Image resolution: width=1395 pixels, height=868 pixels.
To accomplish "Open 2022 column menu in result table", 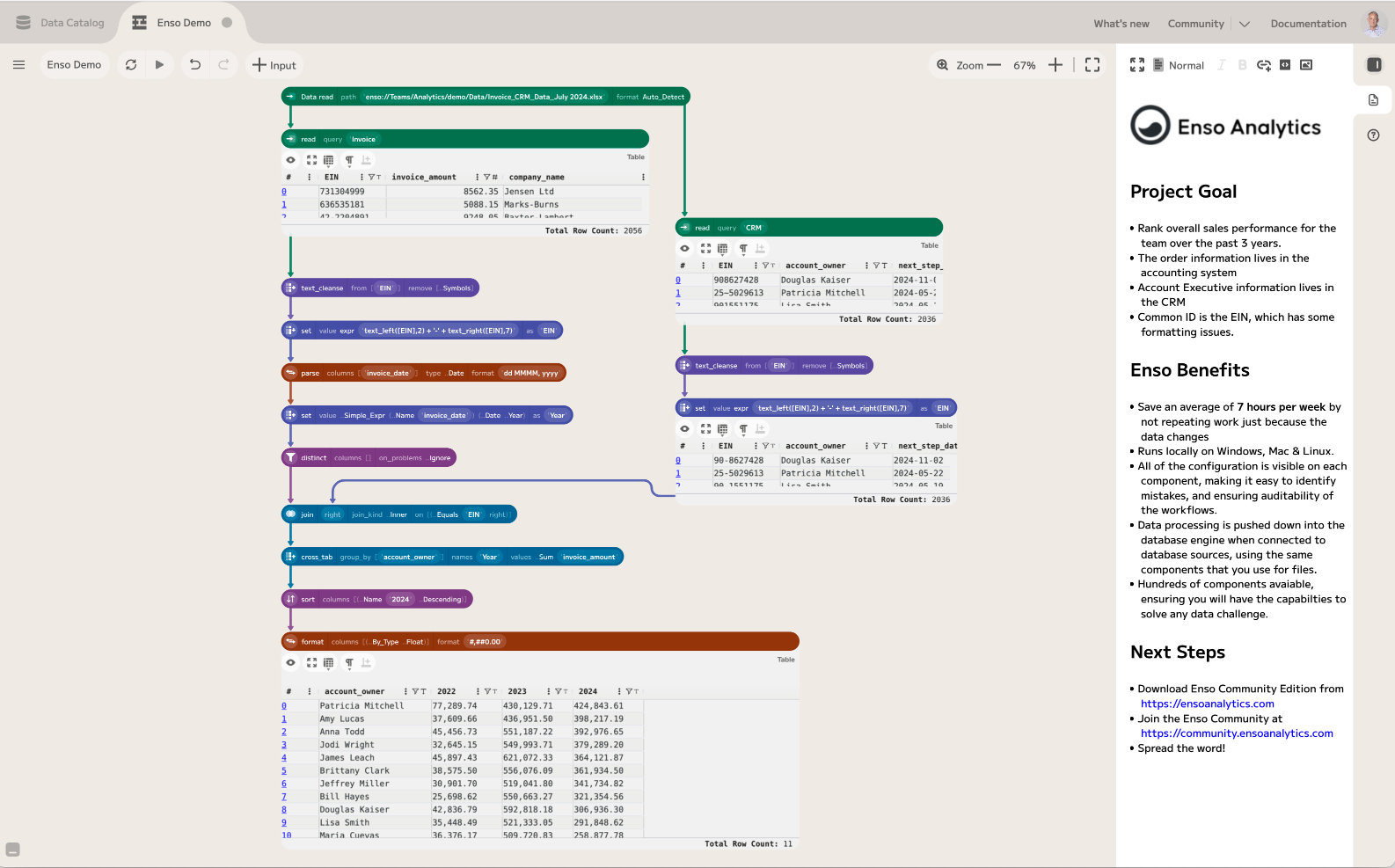I will tap(478, 692).
